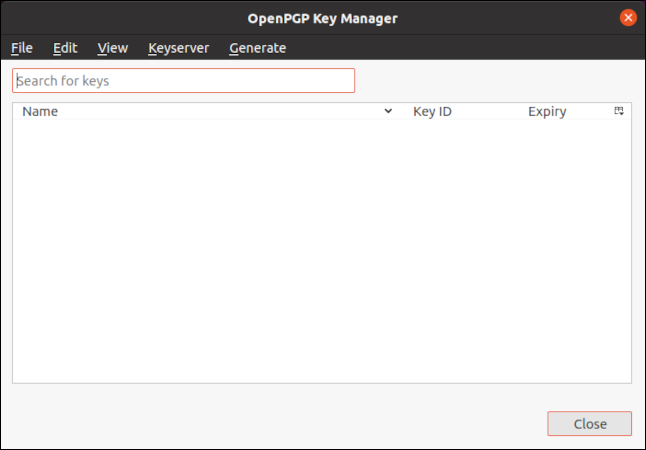Click the divider between Name and Key ID headers
The width and height of the screenshot is (646, 450).
(x=403, y=112)
